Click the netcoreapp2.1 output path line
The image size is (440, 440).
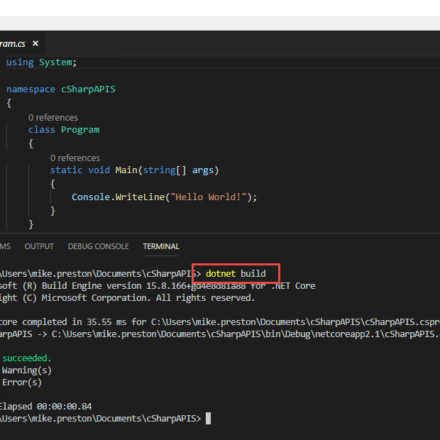click(220, 334)
